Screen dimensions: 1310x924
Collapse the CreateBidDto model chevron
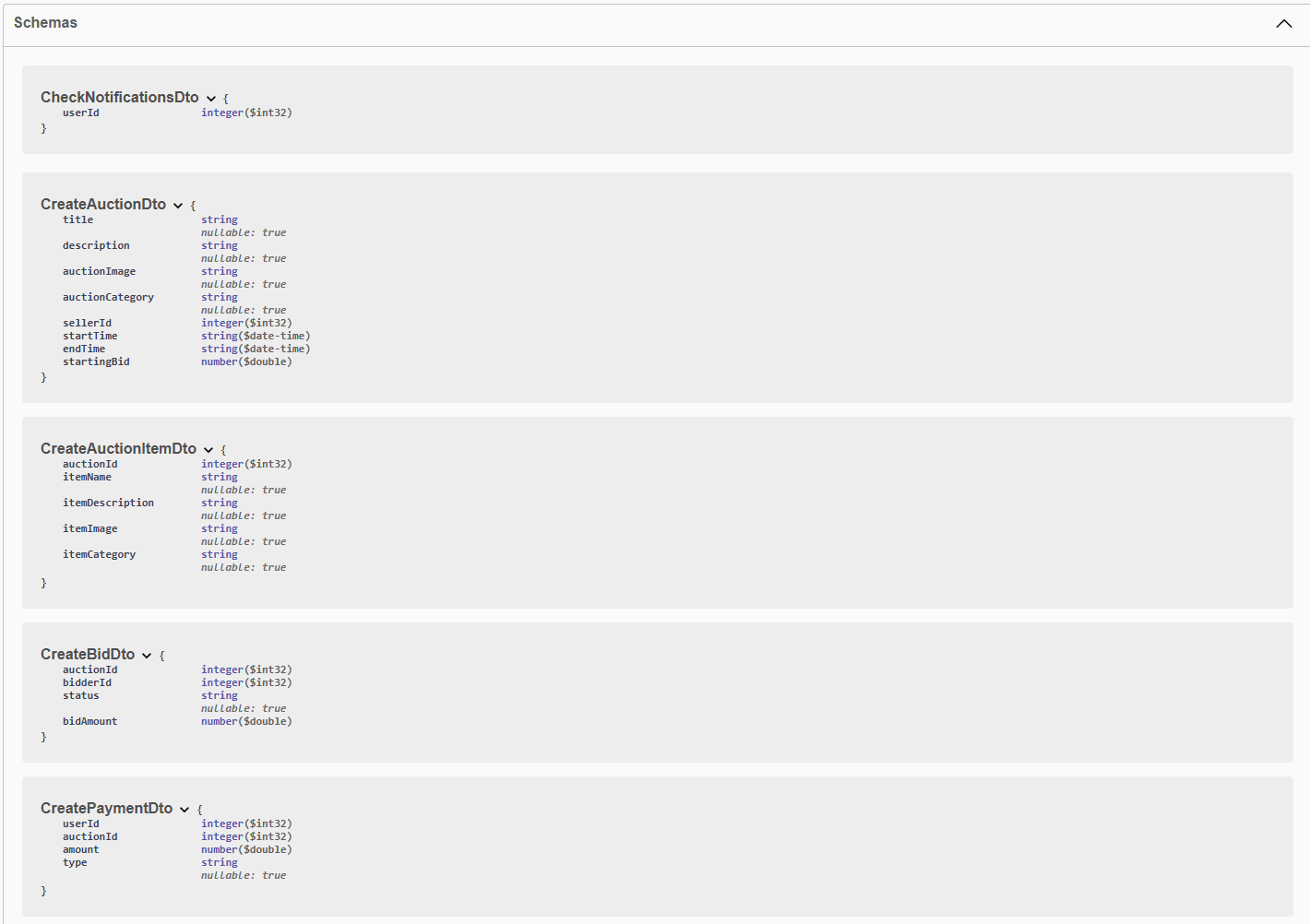[147, 656]
